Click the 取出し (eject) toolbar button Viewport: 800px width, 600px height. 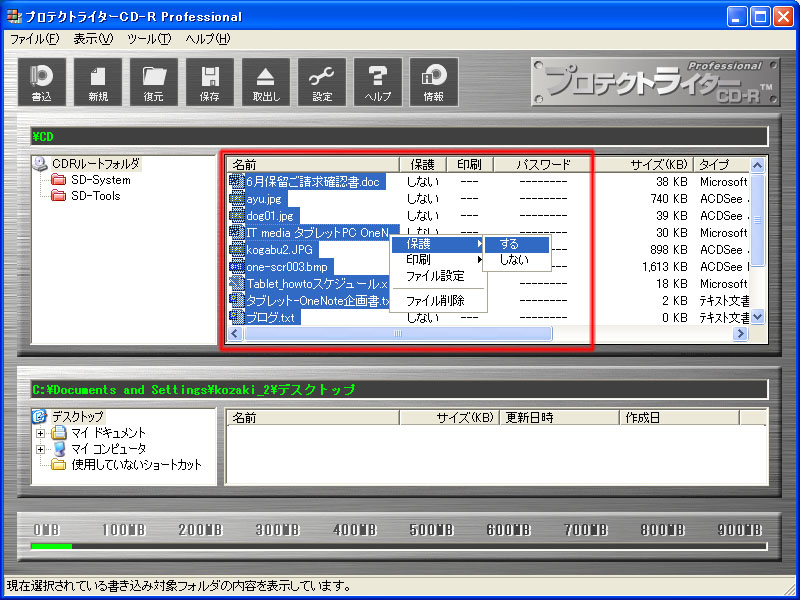tap(266, 82)
